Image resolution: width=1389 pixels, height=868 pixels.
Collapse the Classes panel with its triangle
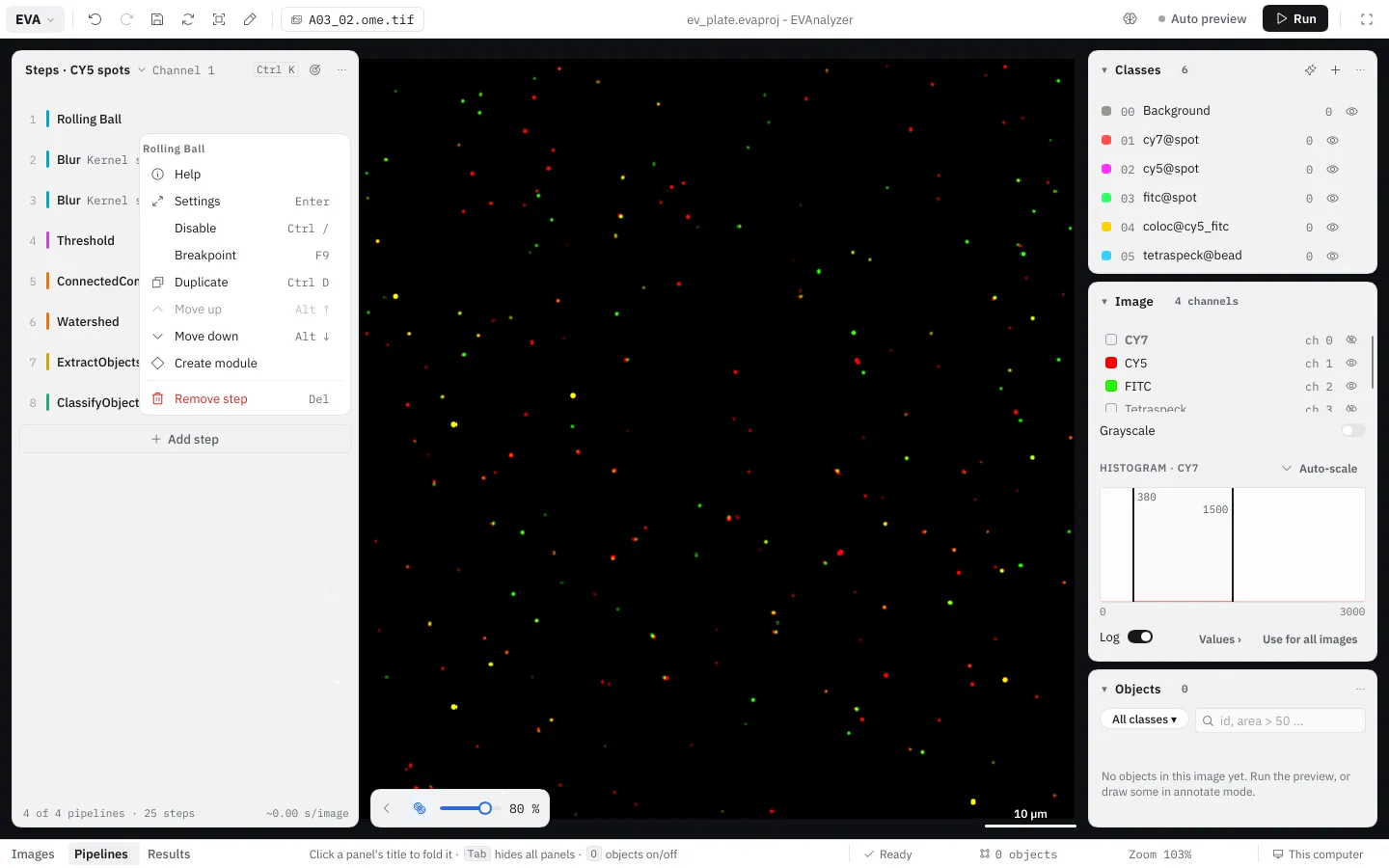[x=1104, y=70]
